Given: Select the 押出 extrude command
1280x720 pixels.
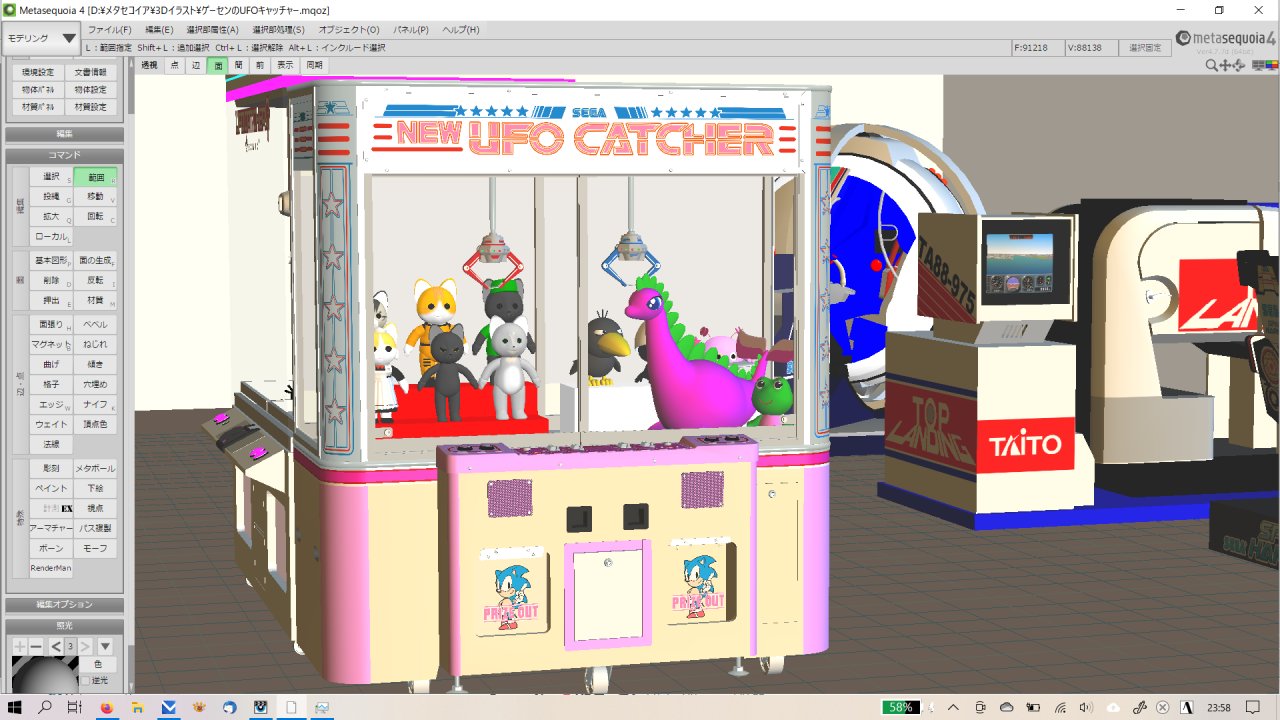Looking at the screenshot, I should coord(51,301).
